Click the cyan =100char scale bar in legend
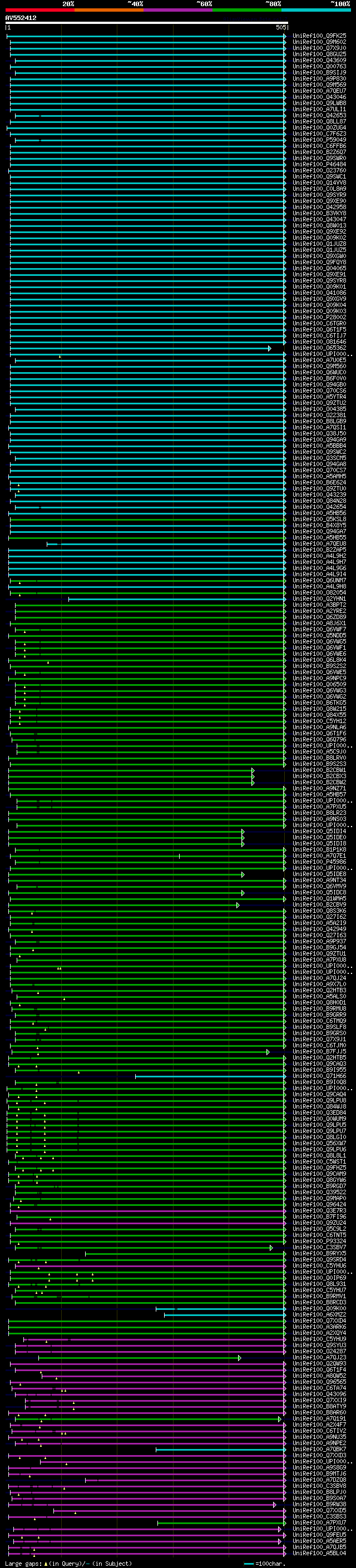This screenshot has width=356, height=1568. pyautogui.click(x=248, y=1563)
